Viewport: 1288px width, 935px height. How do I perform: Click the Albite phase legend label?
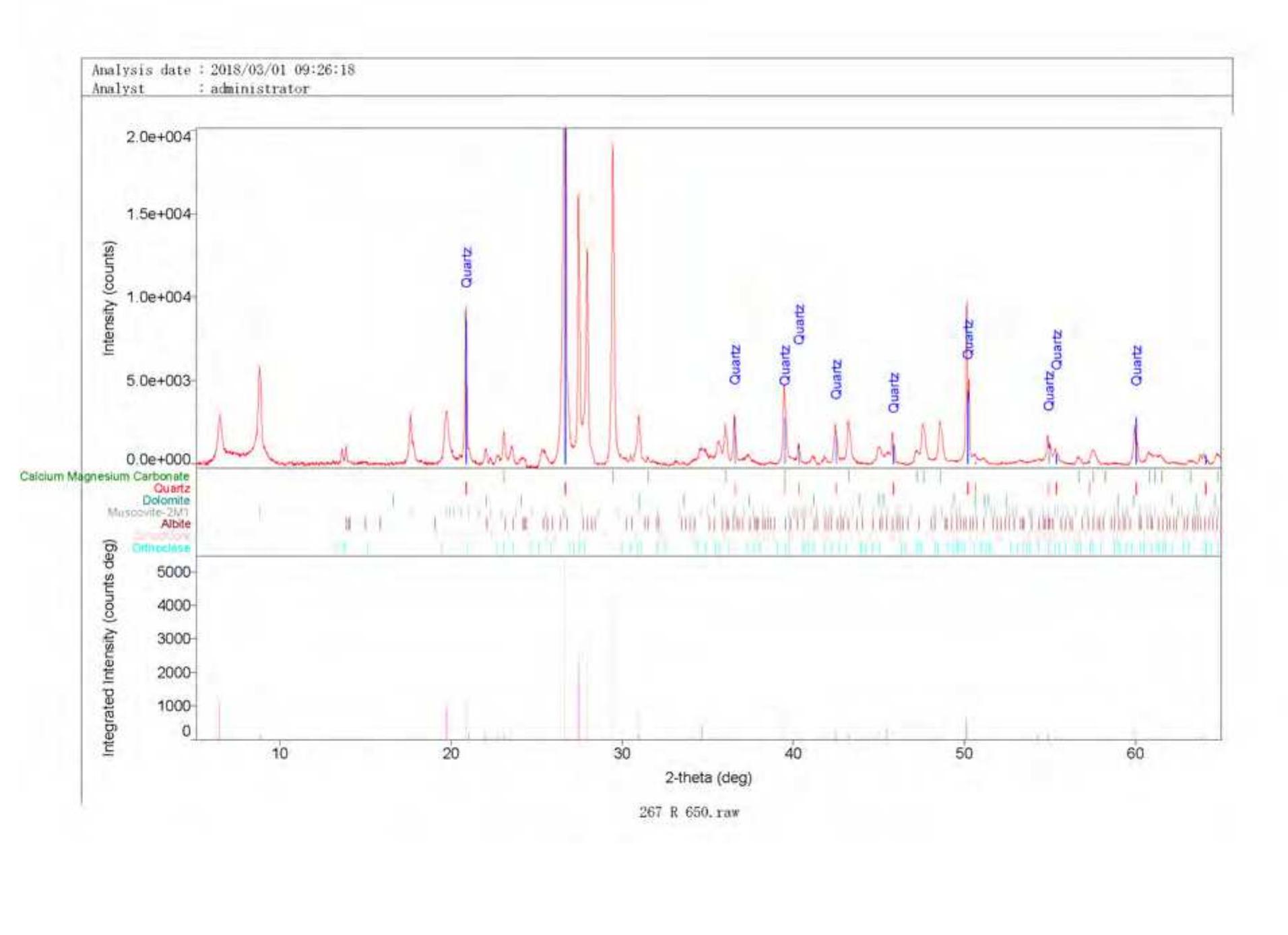point(175,524)
